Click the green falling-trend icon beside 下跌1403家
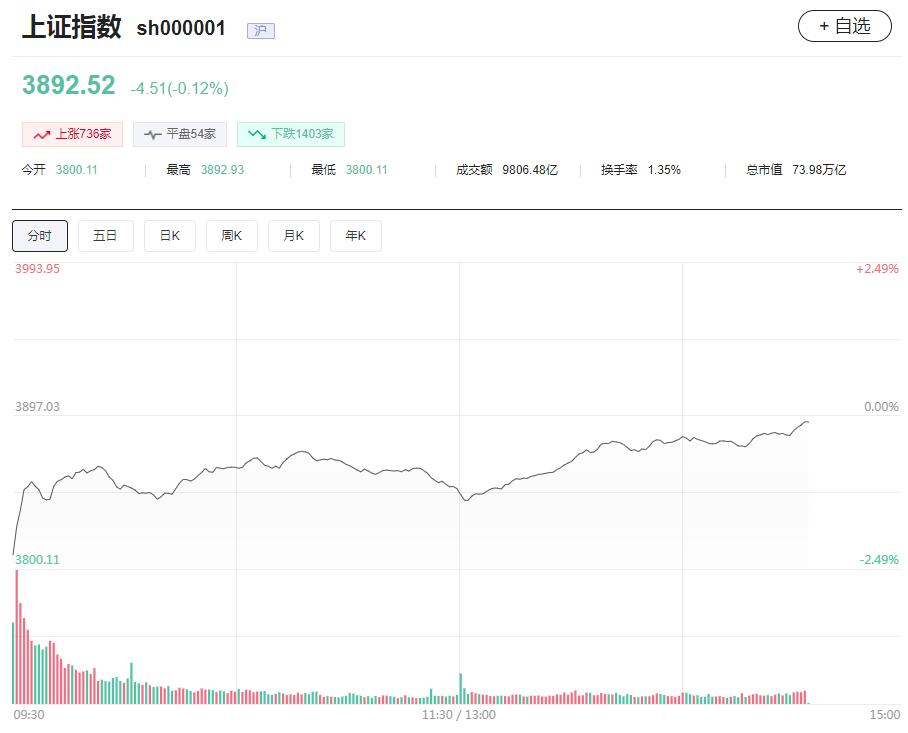Screen dimensions: 908x733 click(x=257, y=134)
